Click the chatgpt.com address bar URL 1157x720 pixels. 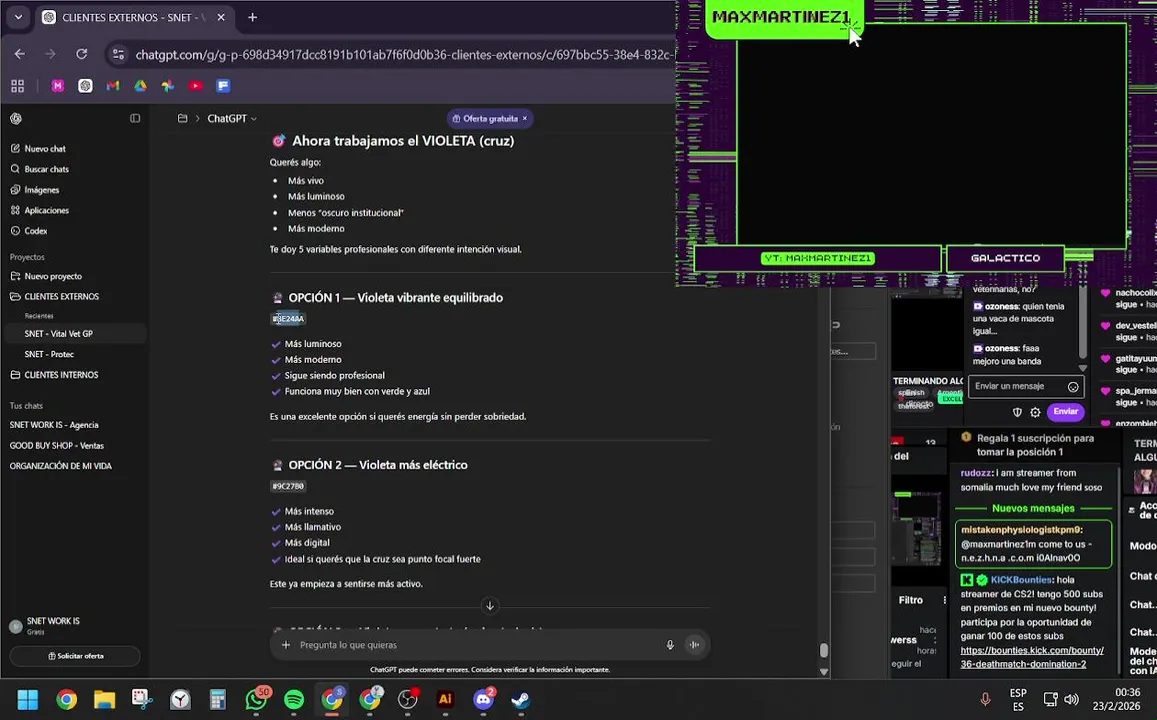pos(404,55)
